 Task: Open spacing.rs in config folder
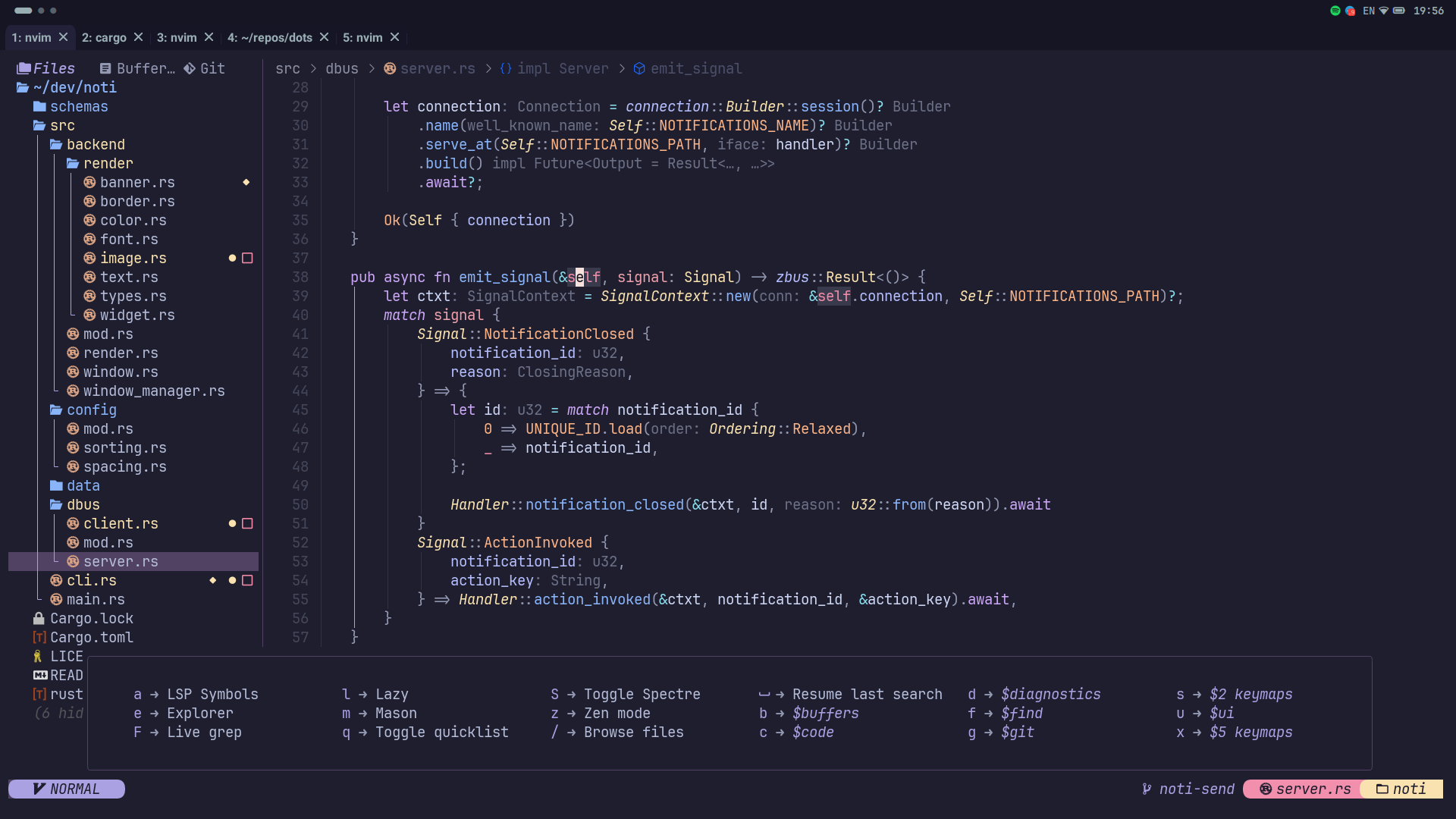pos(117,466)
